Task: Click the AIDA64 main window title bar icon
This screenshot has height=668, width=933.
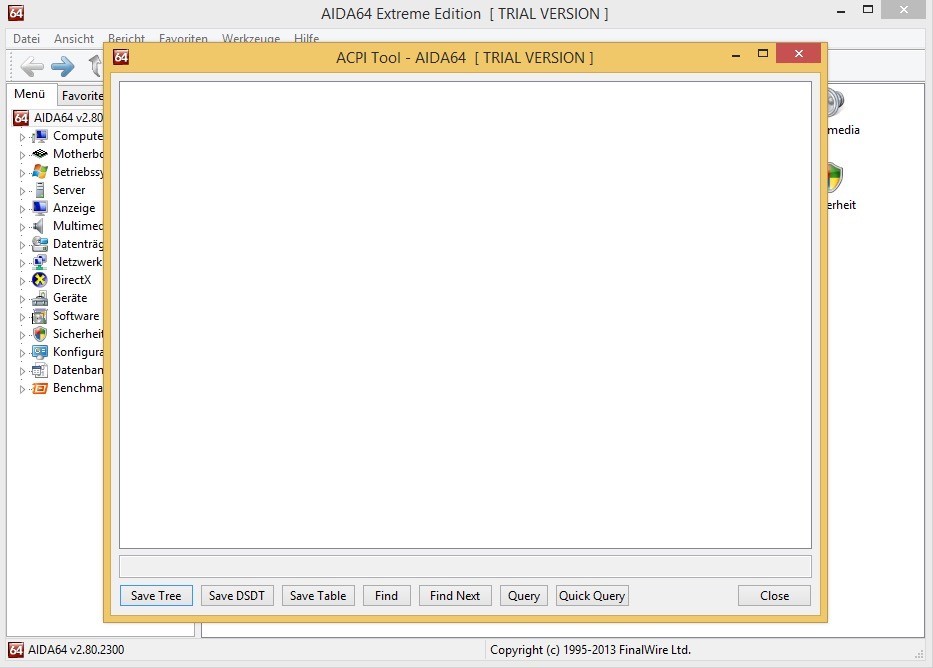Action: point(16,12)
